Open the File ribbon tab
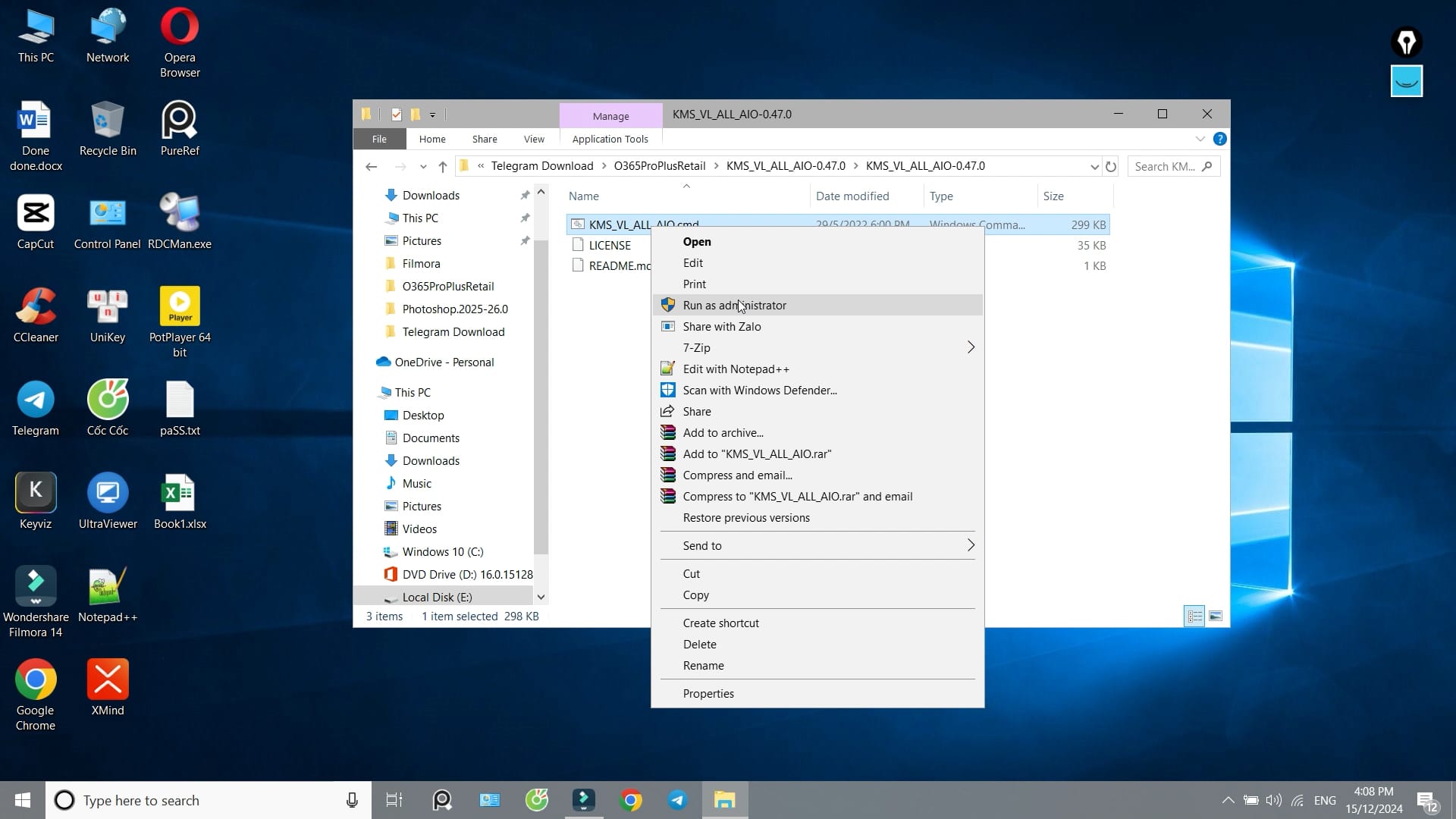Image resolution: width=1456 pixels, height=819 pixels. point(379,139)
